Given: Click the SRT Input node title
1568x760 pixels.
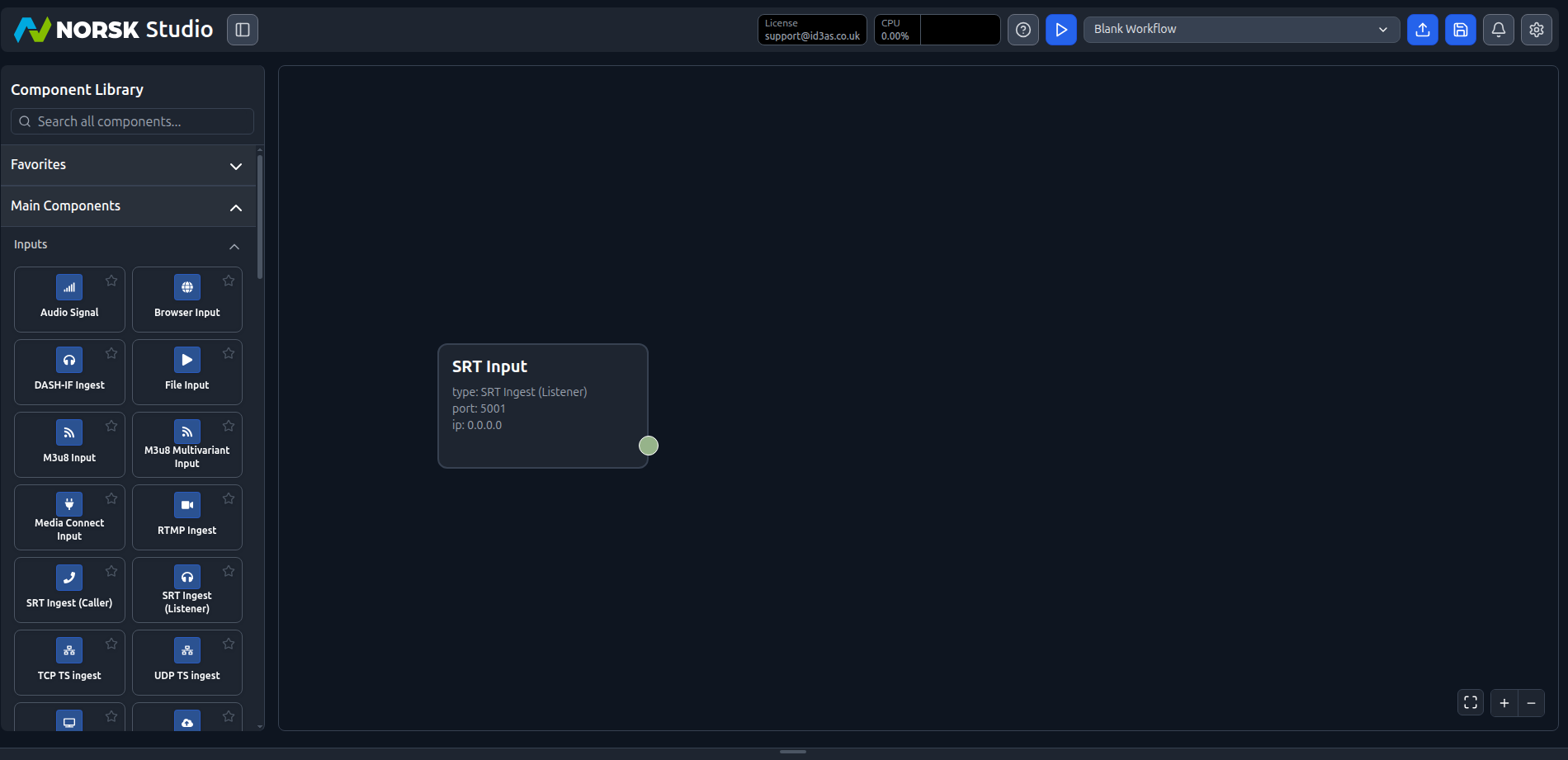Looking at the screenshot, I should 489,366.
